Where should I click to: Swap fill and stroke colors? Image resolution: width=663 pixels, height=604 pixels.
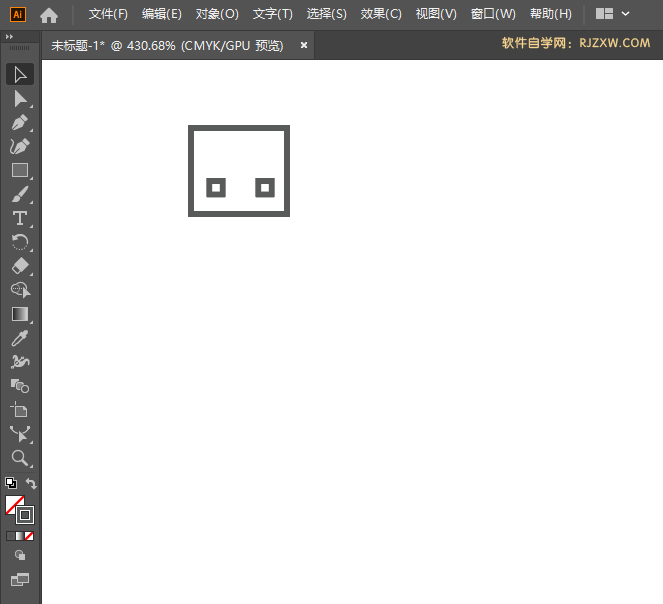coord(31,483)
